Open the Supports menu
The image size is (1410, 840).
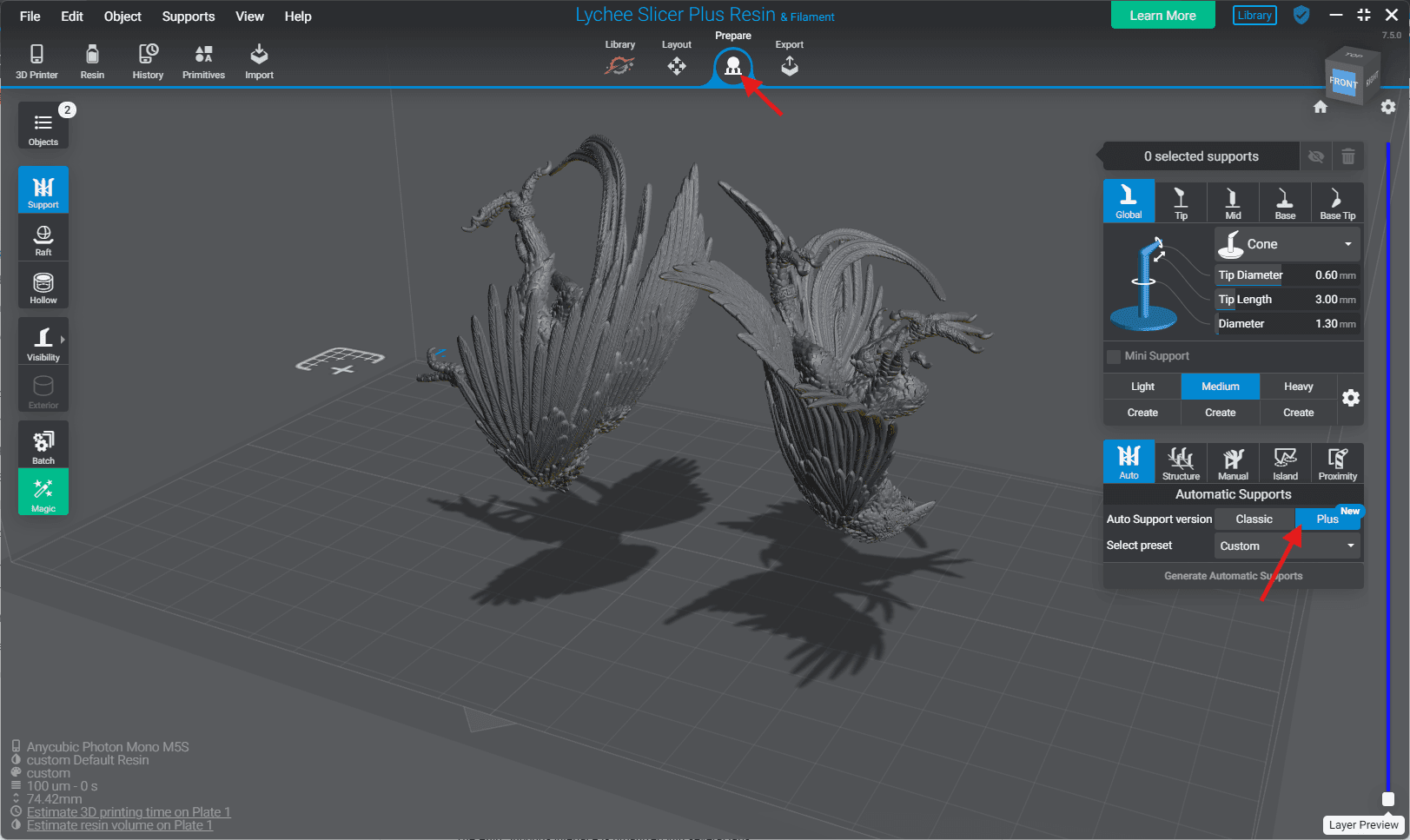pyautogui.click(x=188, y=17)
